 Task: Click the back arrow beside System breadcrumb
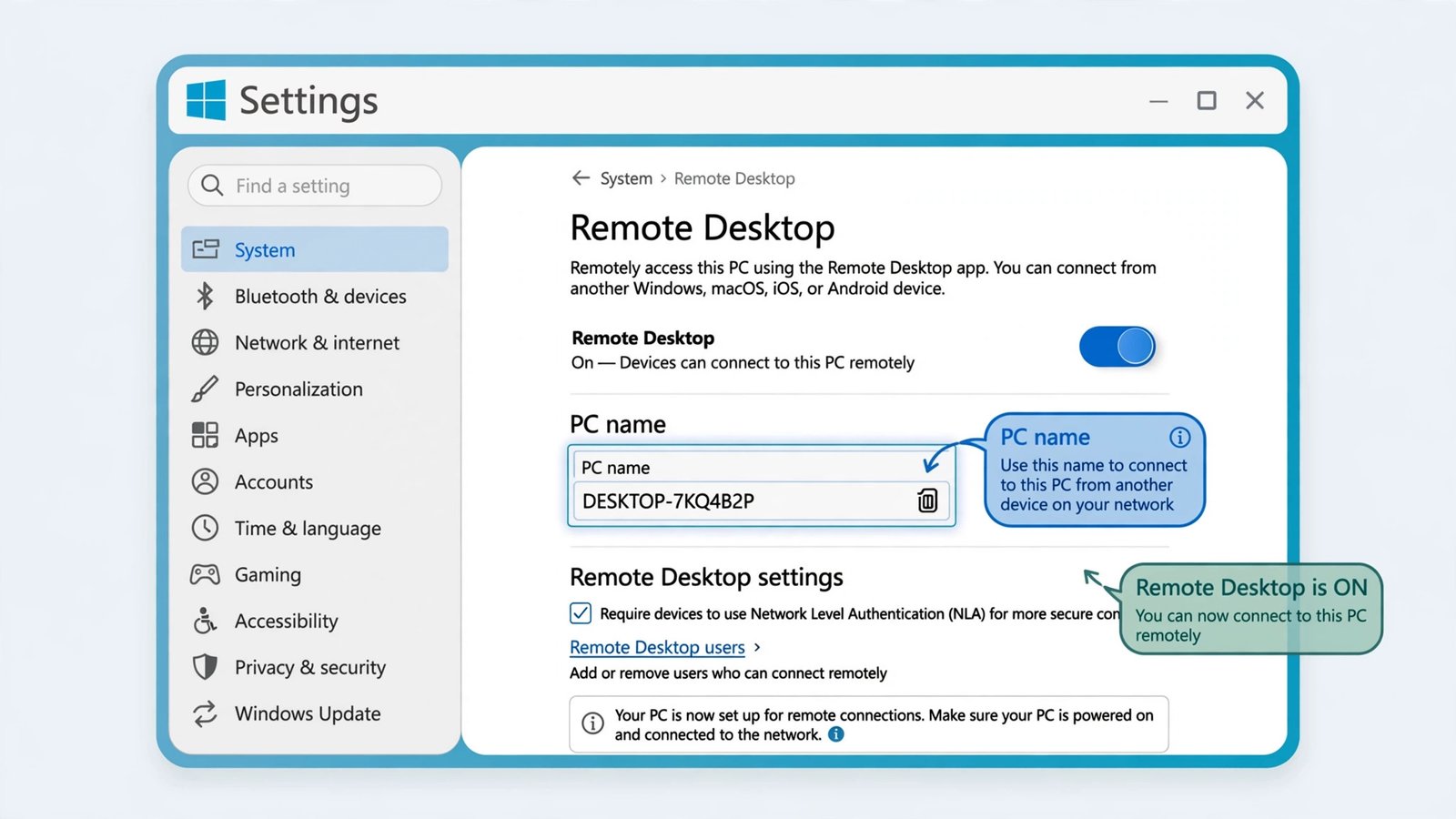pyautogui.click(x=581, y=178)
